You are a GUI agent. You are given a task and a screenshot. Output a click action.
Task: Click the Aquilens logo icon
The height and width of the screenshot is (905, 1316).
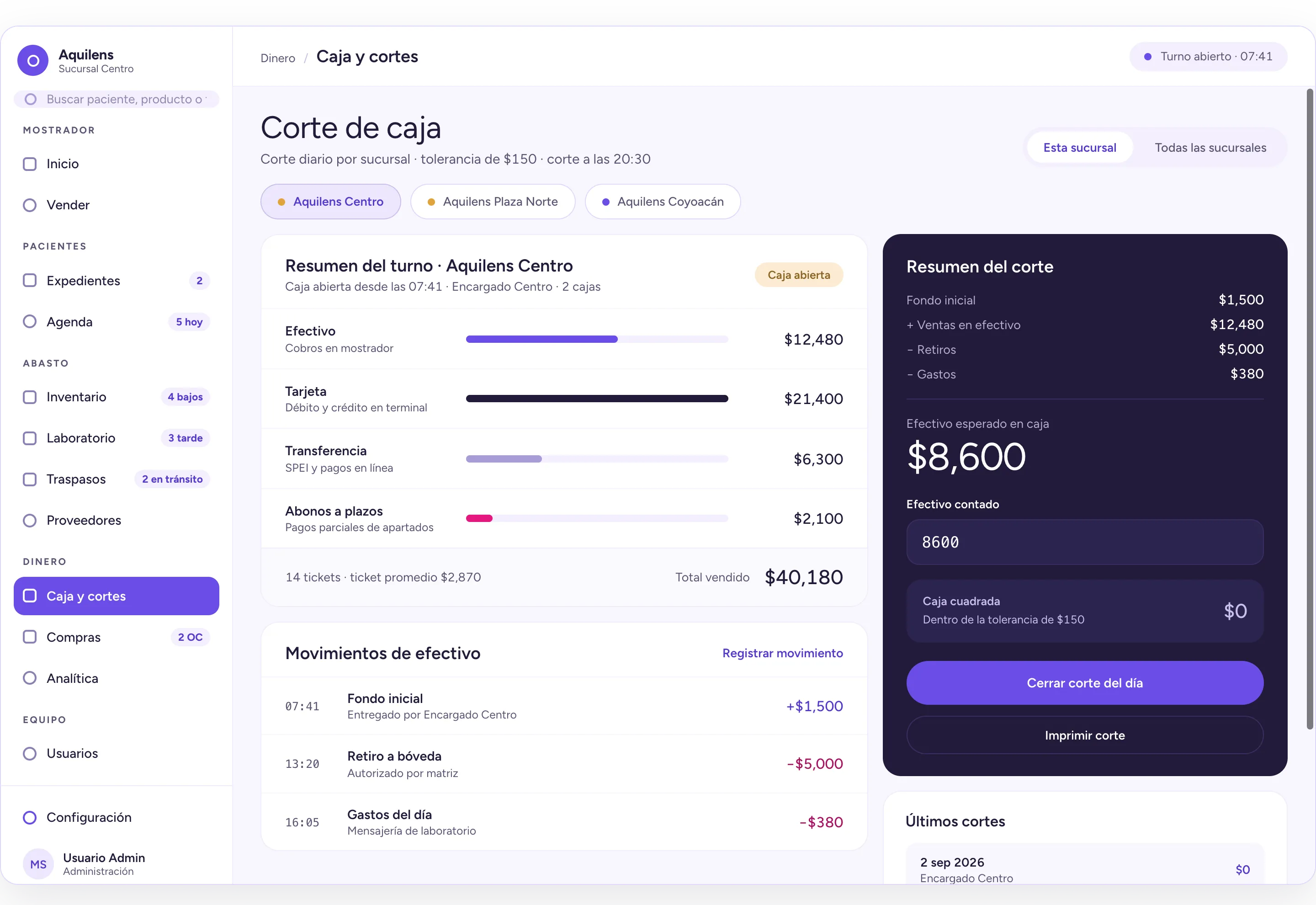point(33,60)
